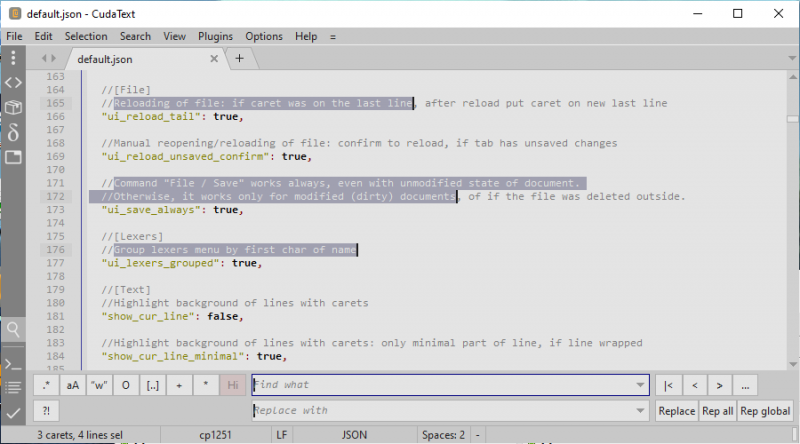This screenshot has width=800, height=444.
Task: Open the Help menu
Action: pos(306,36)
